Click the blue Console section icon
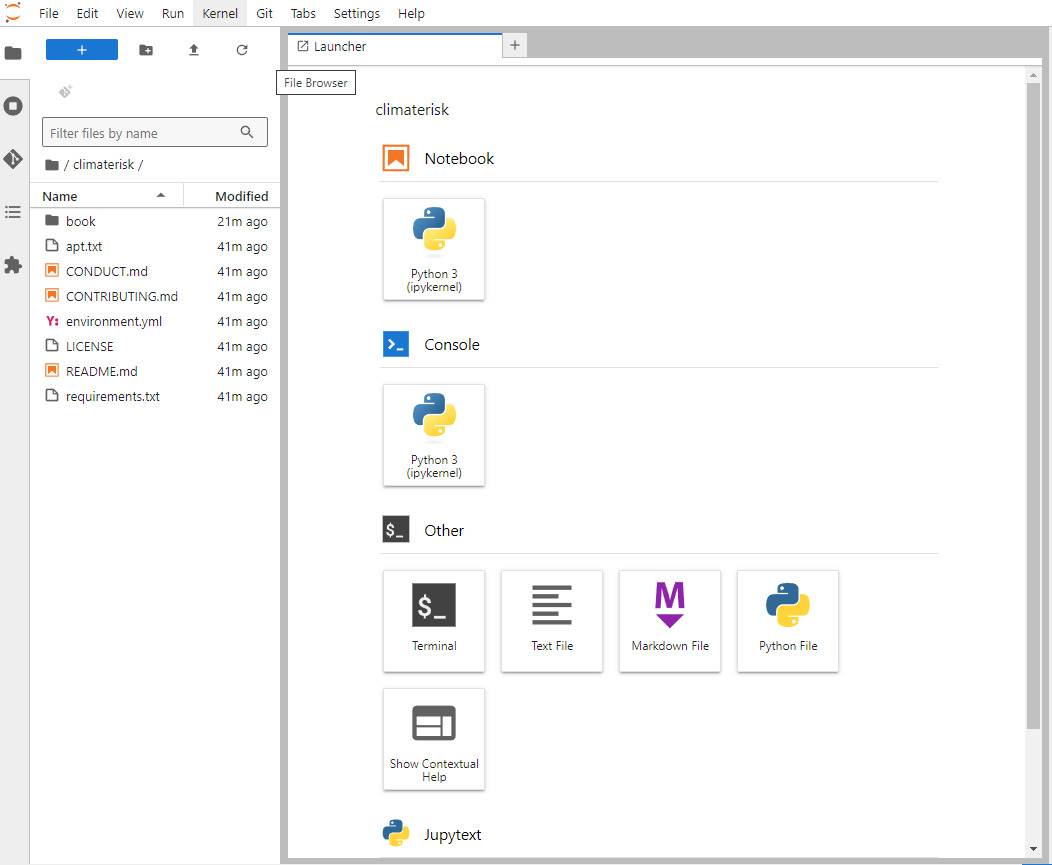This screenshot has width=1052, height=865. pos(396,344)
